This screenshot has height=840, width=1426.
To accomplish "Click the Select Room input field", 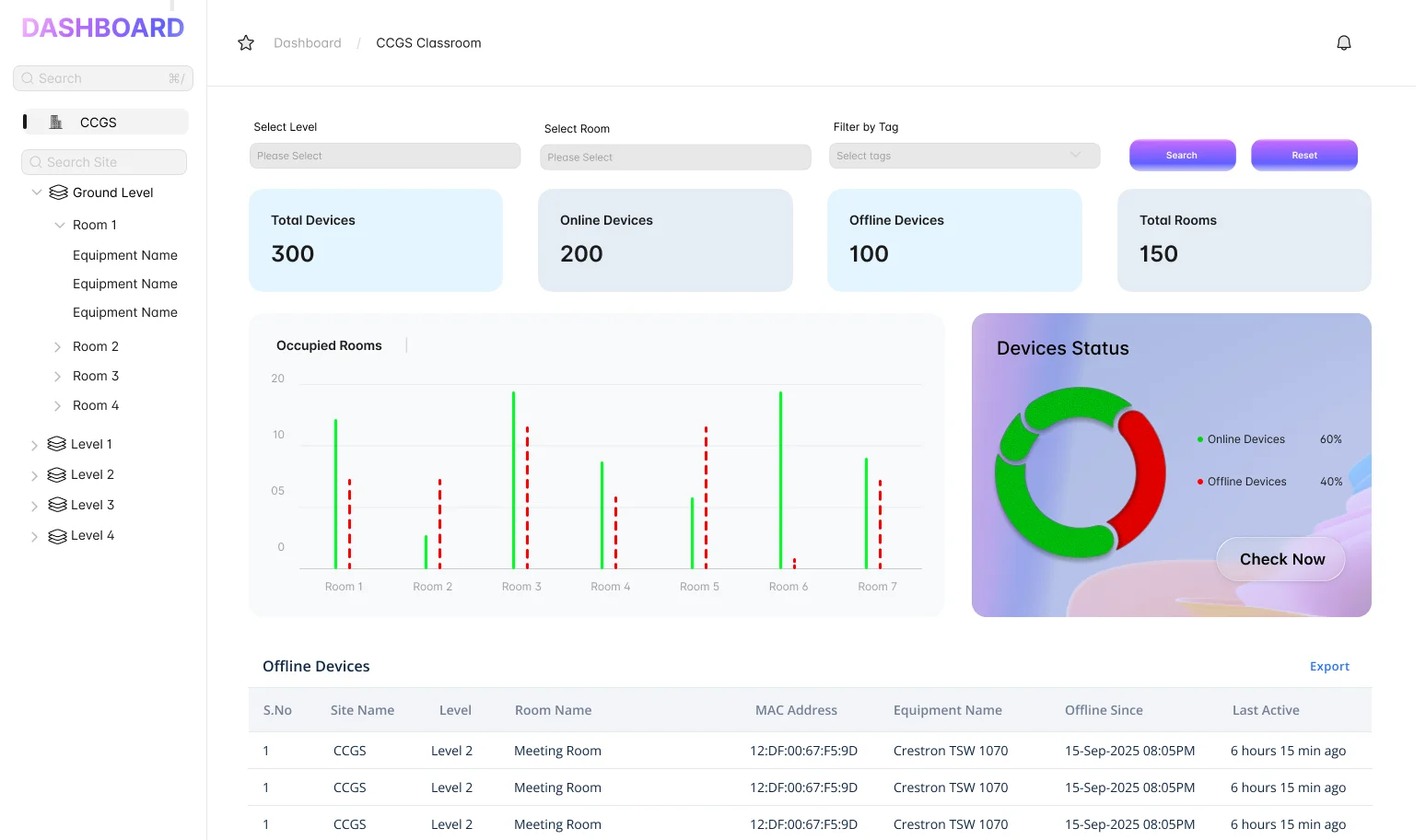I will 674,157.
